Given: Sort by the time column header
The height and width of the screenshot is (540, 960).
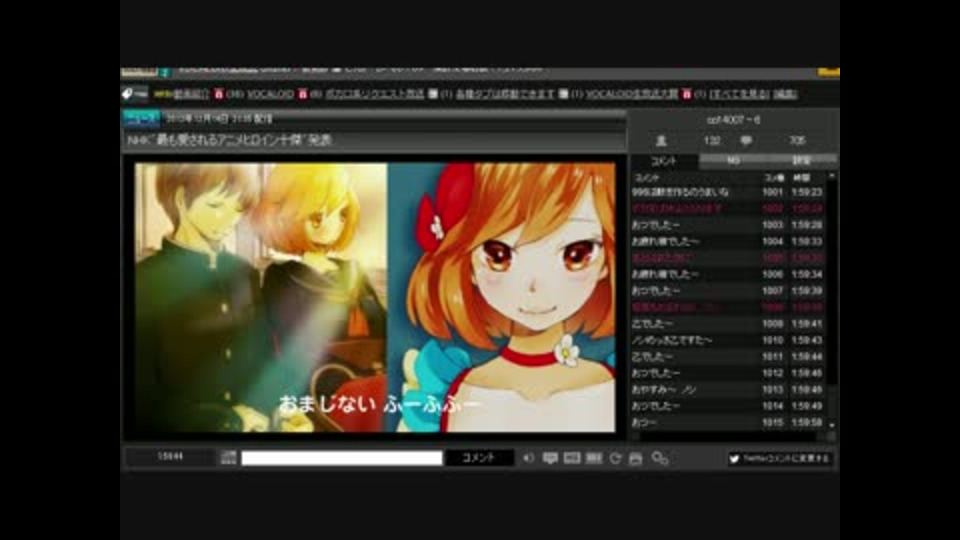Looking at the screenshot, I should (801, 178).
